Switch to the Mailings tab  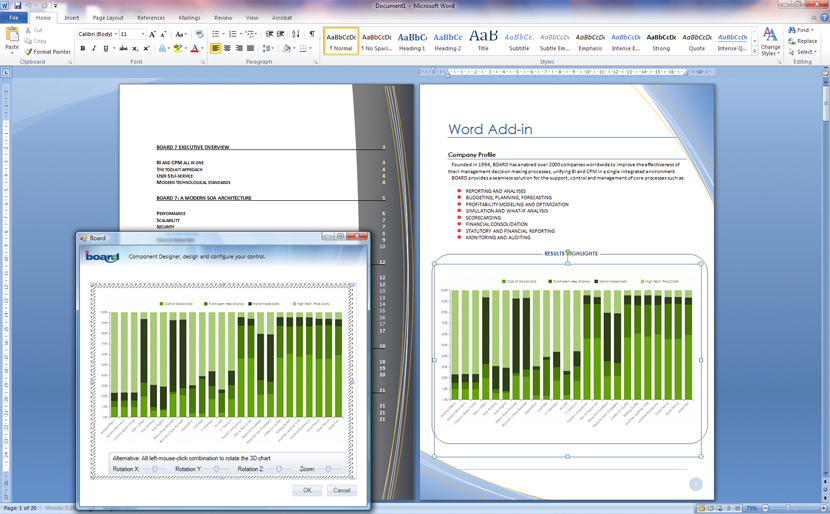pos(189,17)
